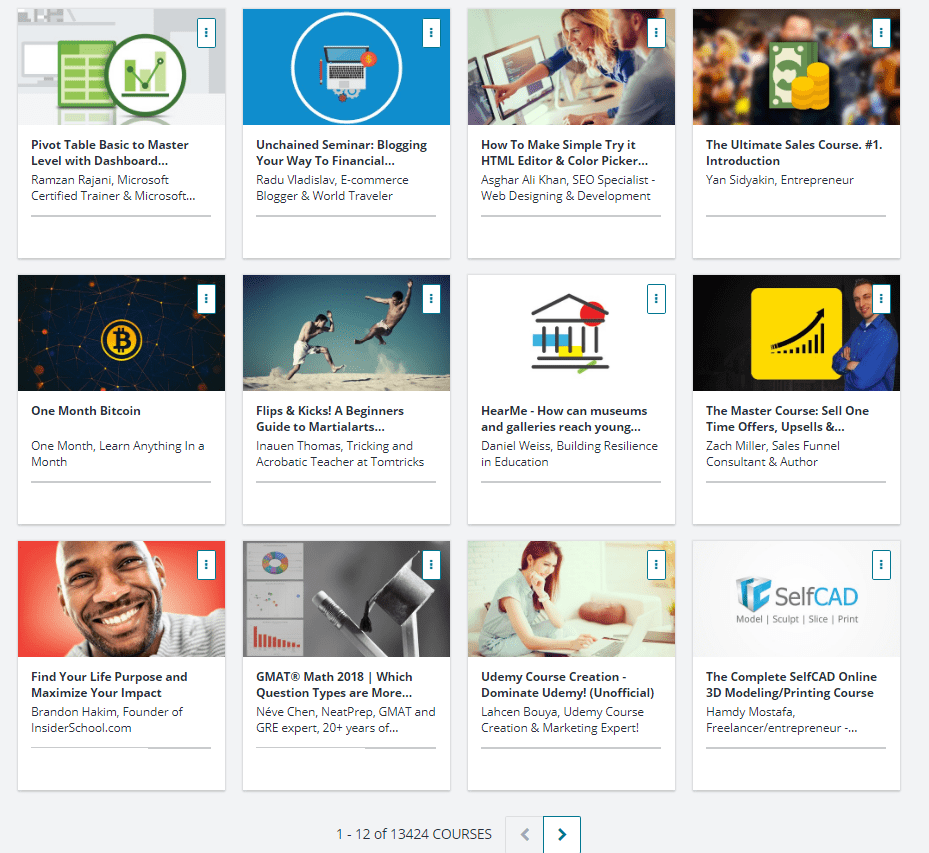Open GMAT Math 2018 course title
The image size is (929, 853).
point(334,684)
